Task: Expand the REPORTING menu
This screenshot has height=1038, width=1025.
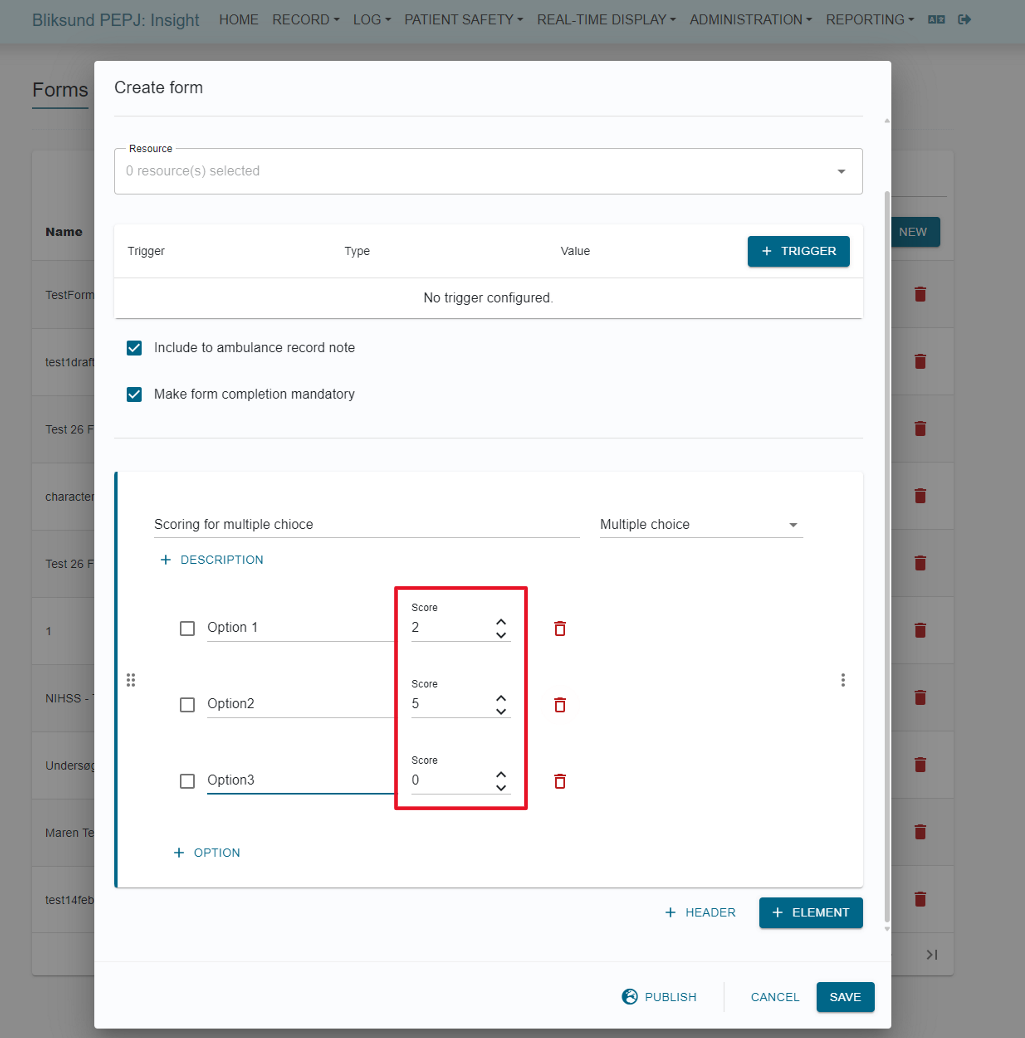Action: pos(869,20)
